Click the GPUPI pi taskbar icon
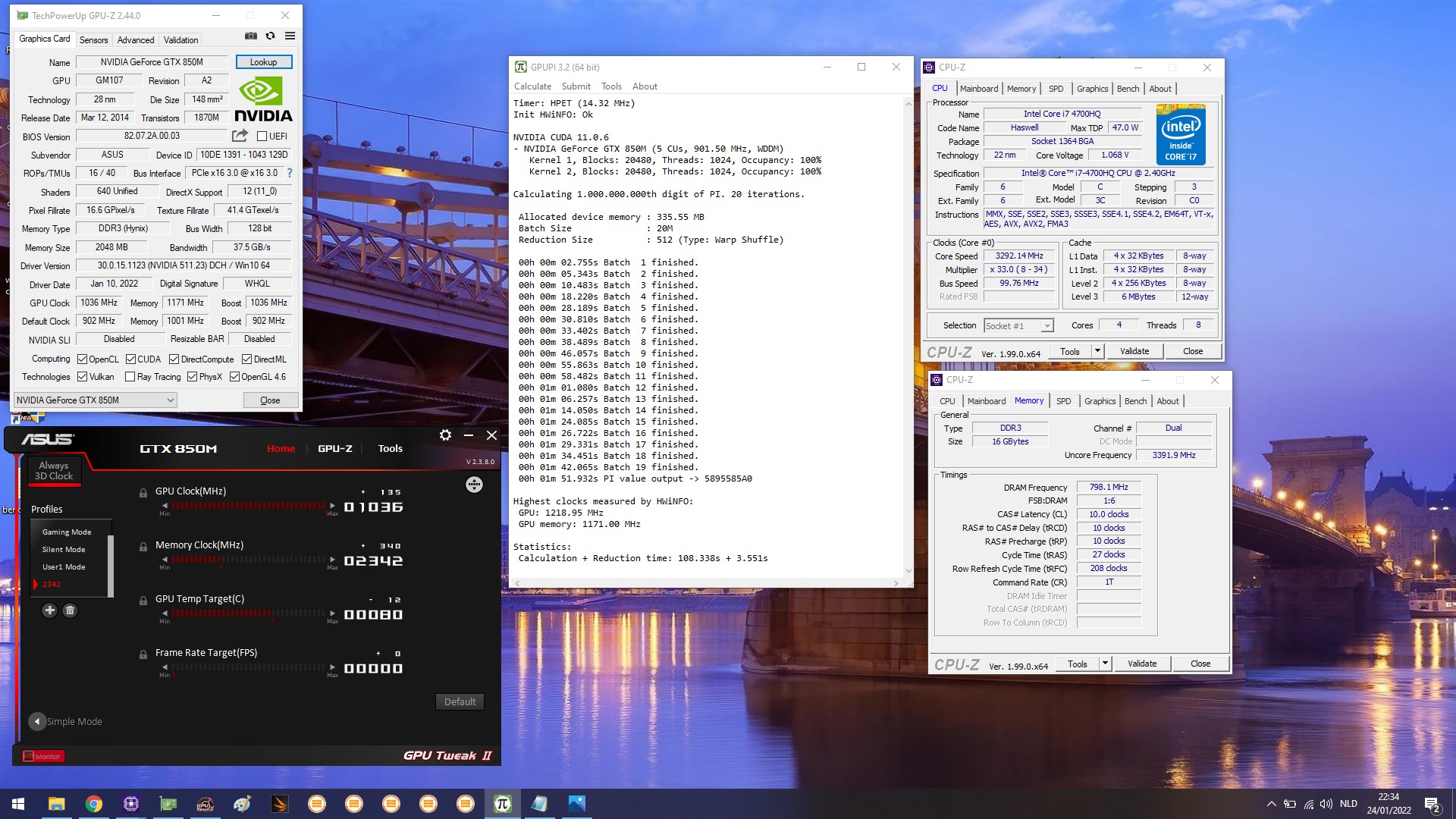 502,804
